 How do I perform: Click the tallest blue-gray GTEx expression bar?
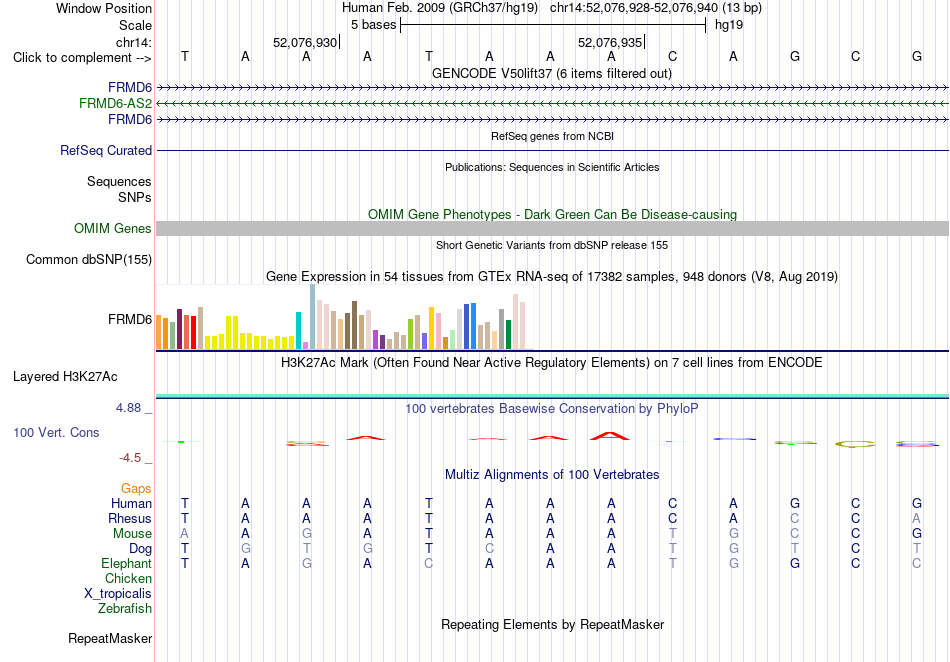click(313, 317)
